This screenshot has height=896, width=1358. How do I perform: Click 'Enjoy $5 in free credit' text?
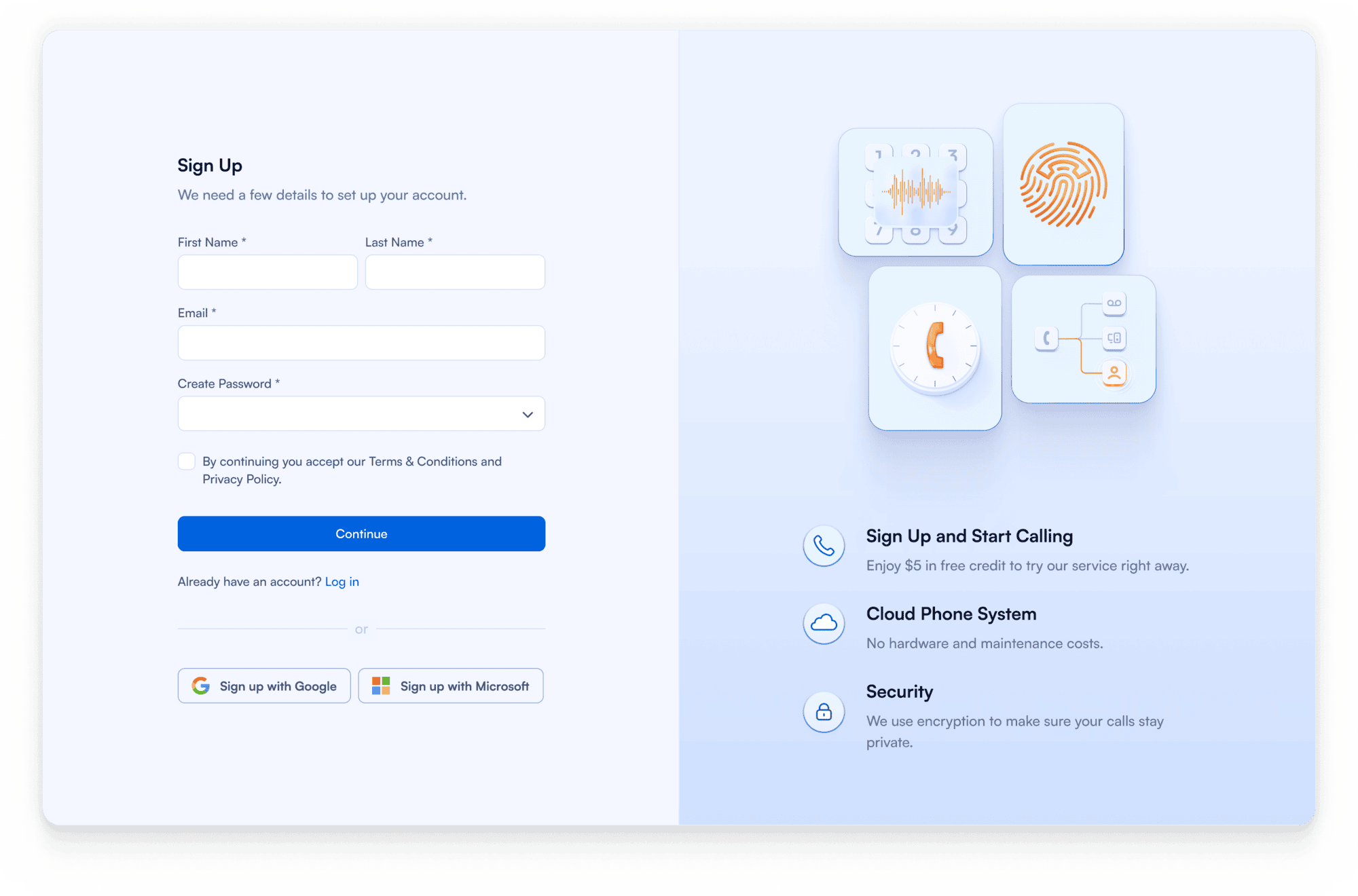pyautogui.click(x=1027, y=566)
